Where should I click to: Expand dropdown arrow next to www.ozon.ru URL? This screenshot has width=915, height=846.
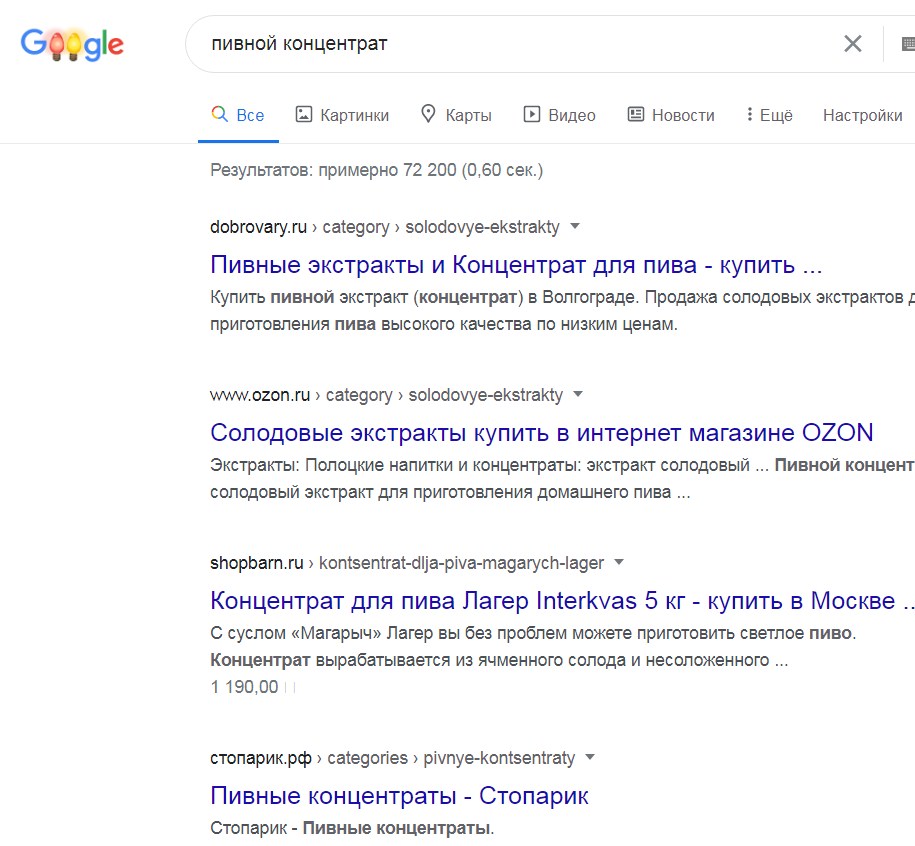coord(578,394)
